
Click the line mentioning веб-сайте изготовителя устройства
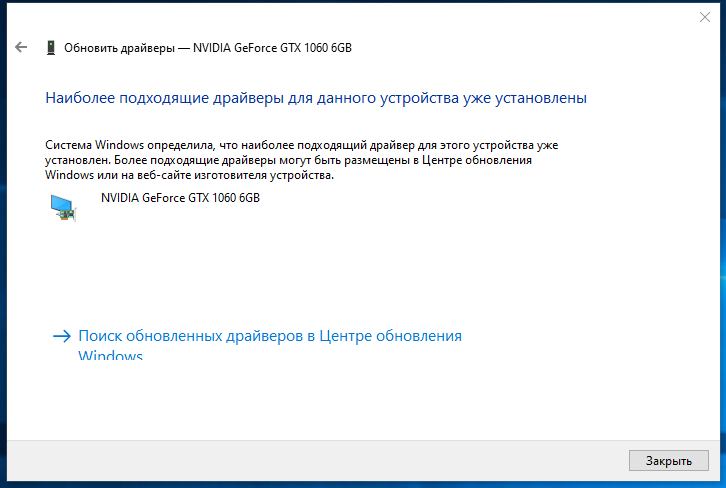coord(189,175)
